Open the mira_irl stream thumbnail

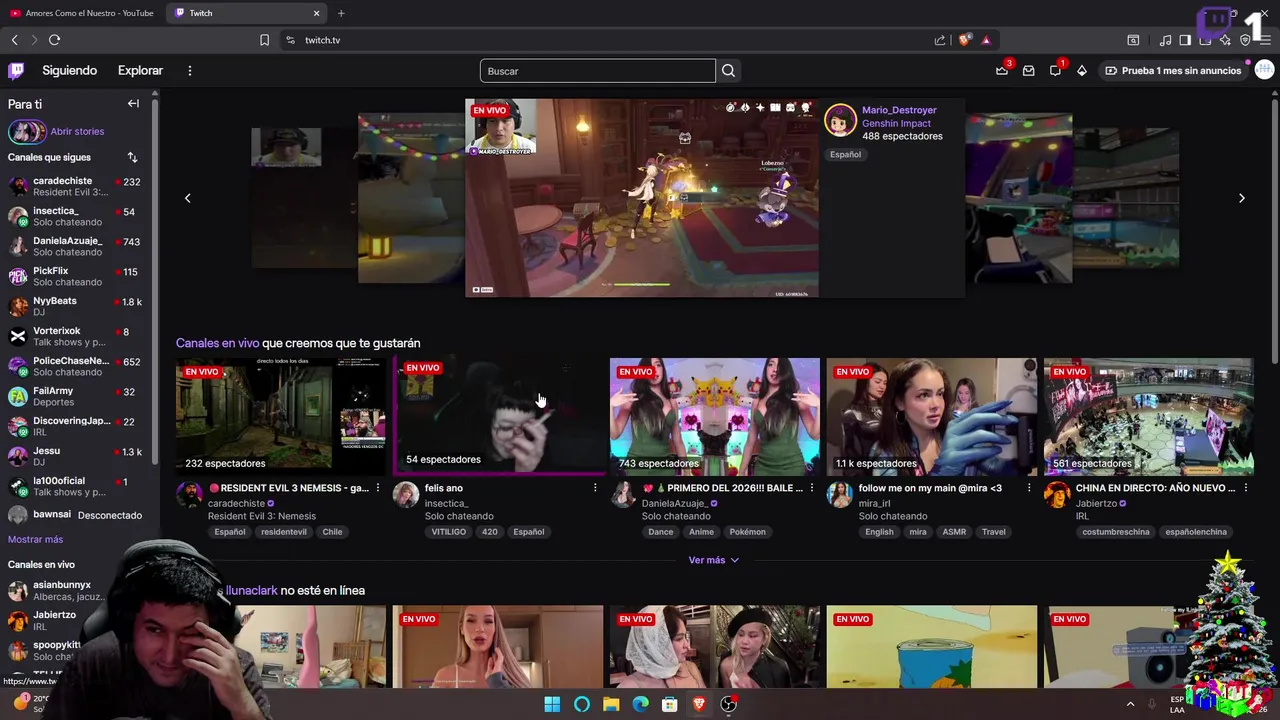point(932,416)
